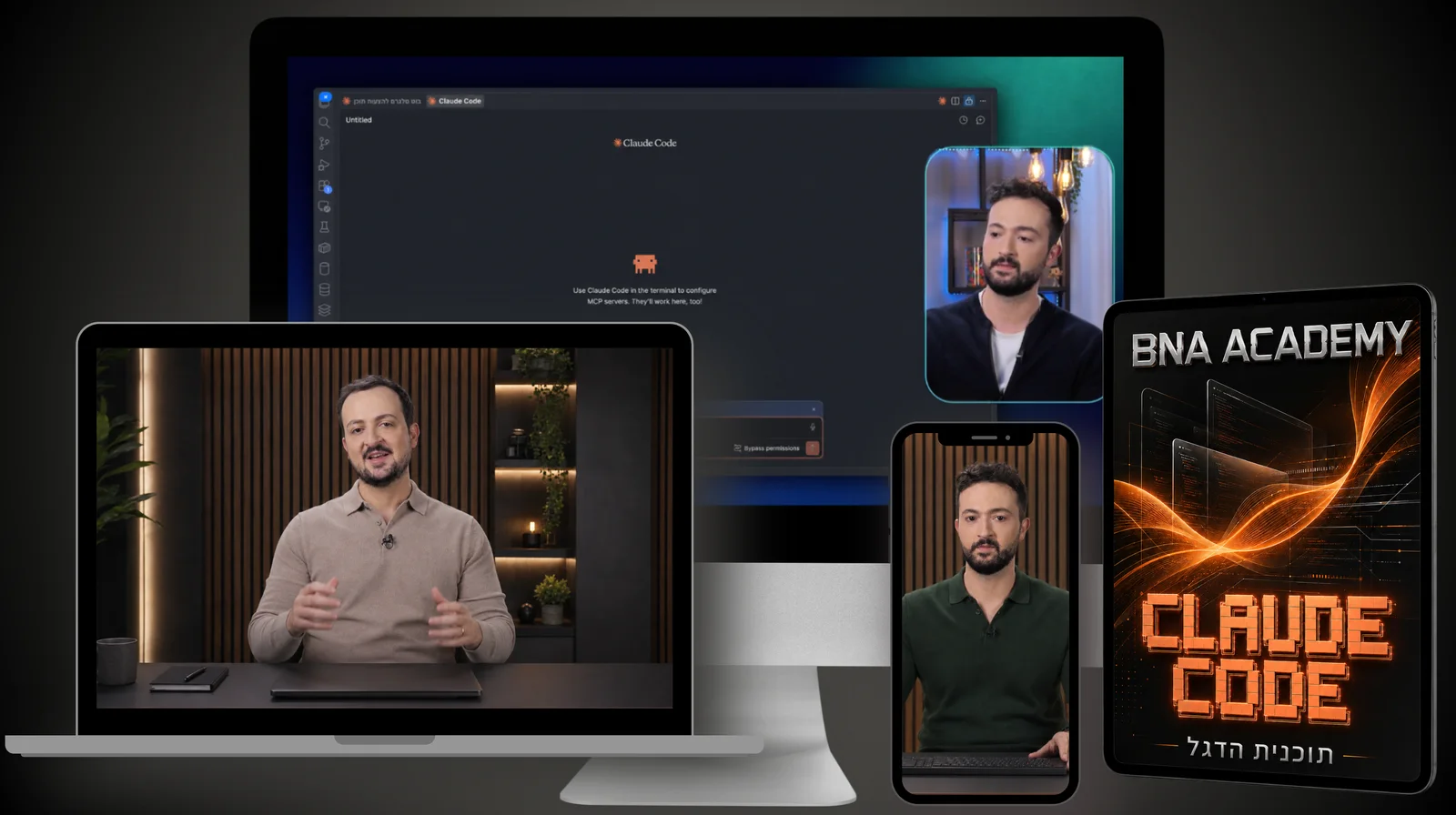Screen dimensions: 1456x815
Task: Switch to the Hebrew-titled editor tab
Action: coord(383,101)
